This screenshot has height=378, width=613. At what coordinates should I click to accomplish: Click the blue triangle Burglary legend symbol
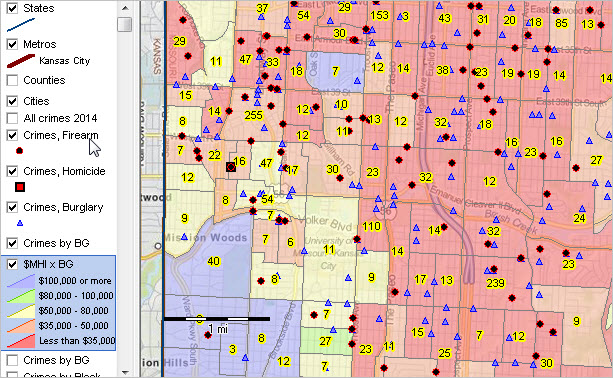[x=20, y=223]
